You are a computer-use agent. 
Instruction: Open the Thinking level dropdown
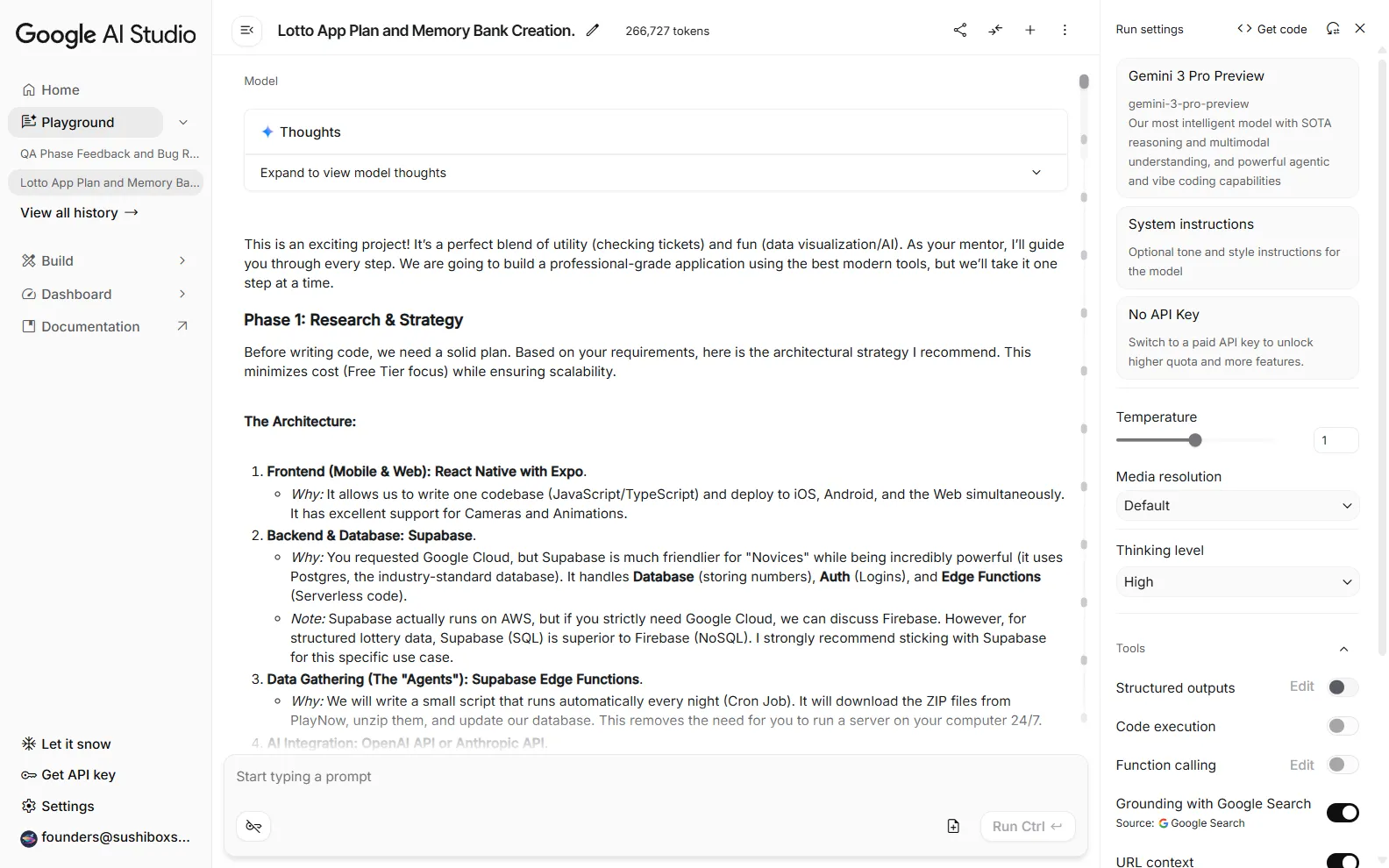pos(1236,581)
